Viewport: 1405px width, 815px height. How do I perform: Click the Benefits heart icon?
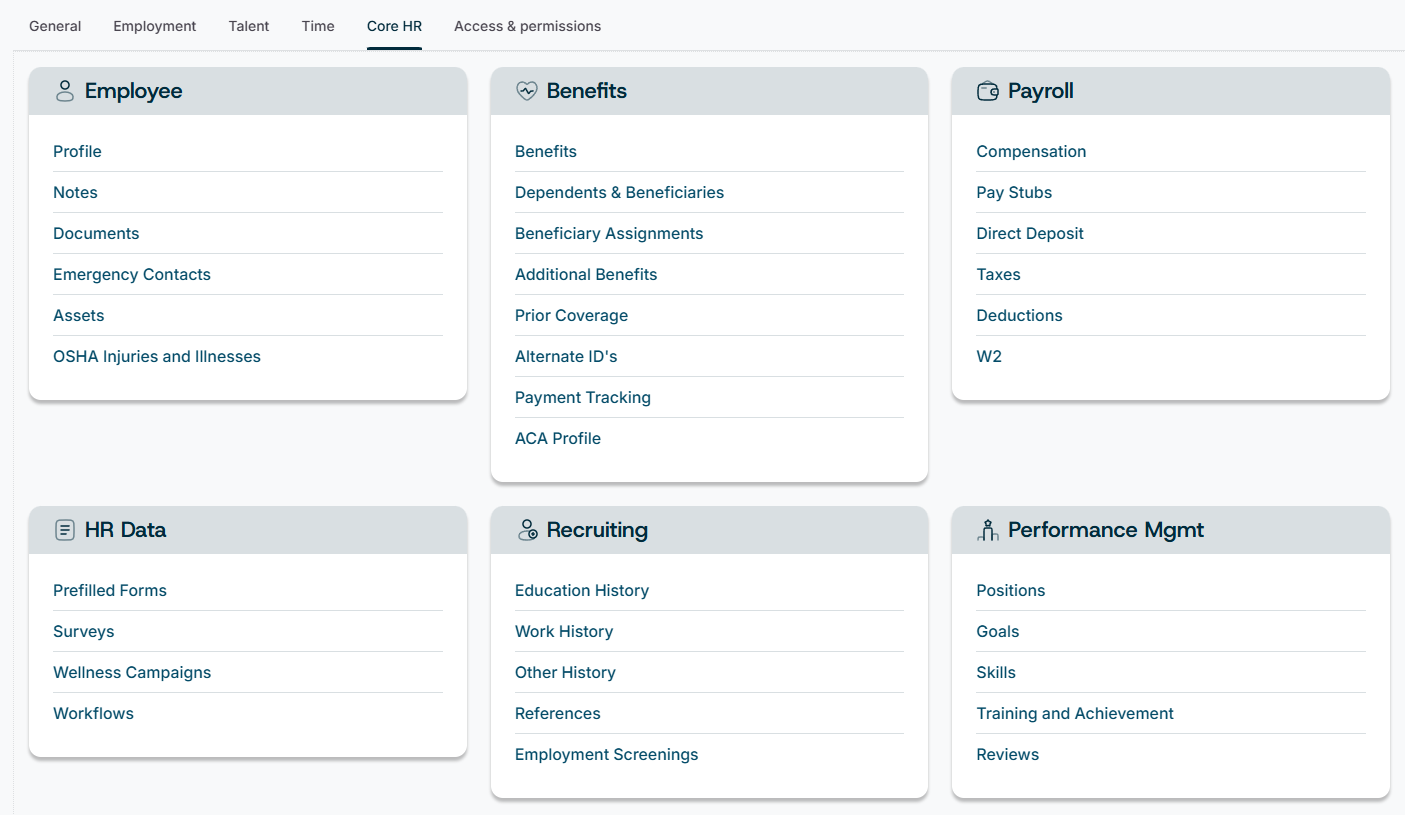(526, 91)
